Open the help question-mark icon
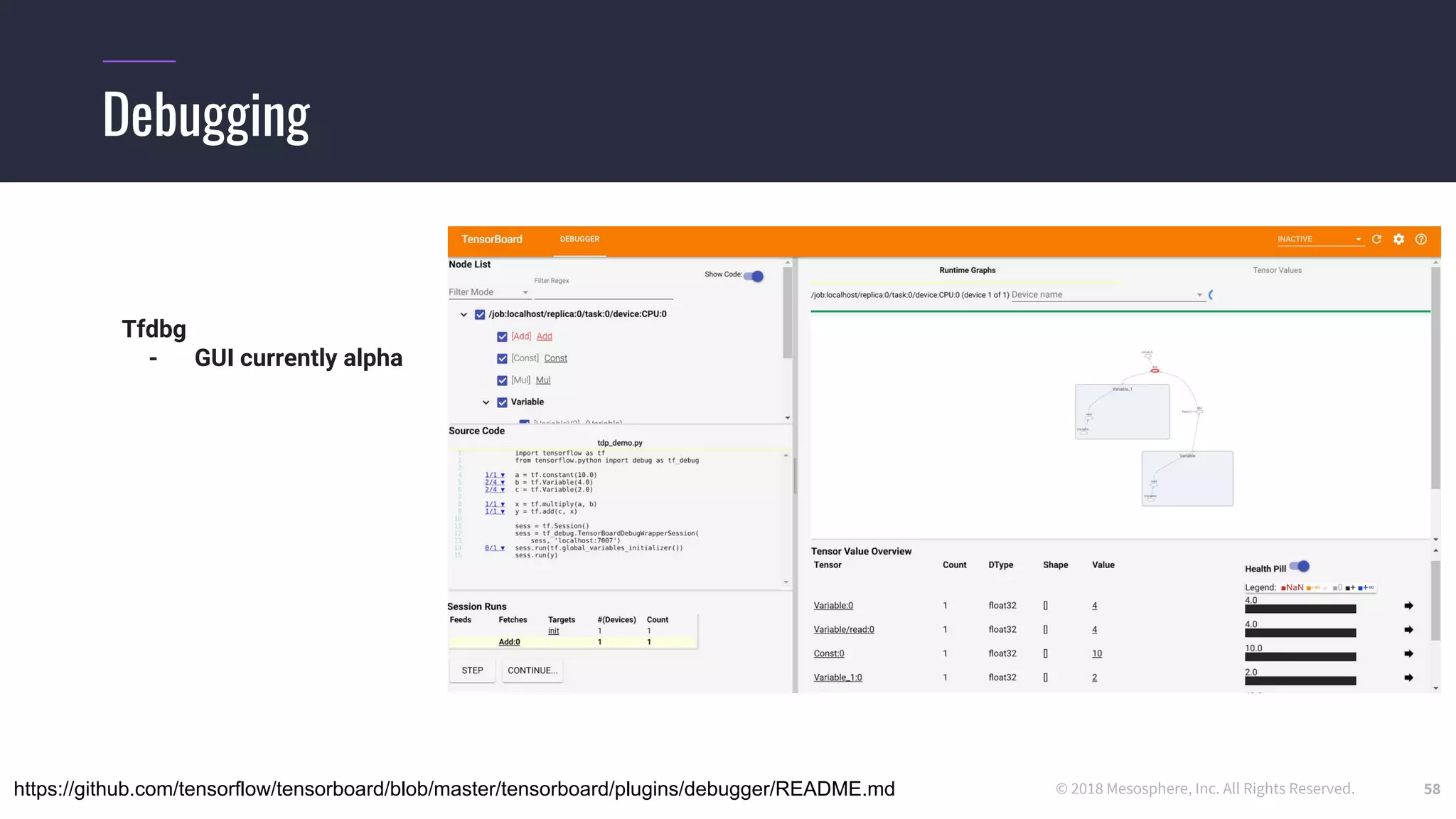 1421,240
